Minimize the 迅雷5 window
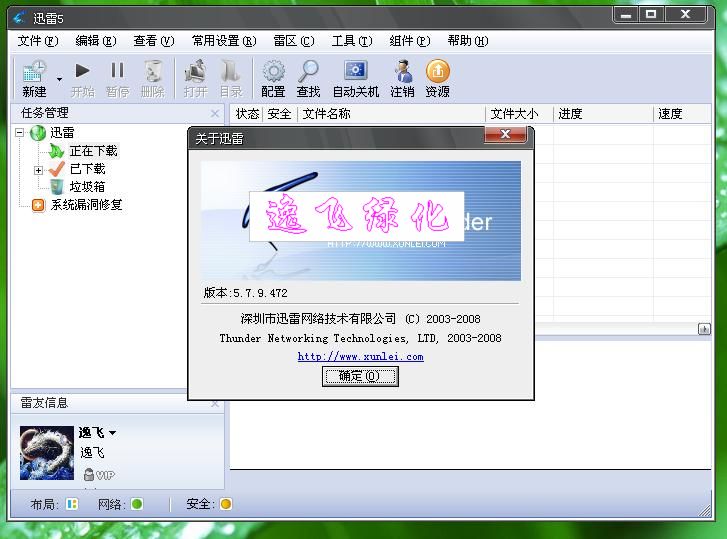The image size is (727, 539). 626,15
